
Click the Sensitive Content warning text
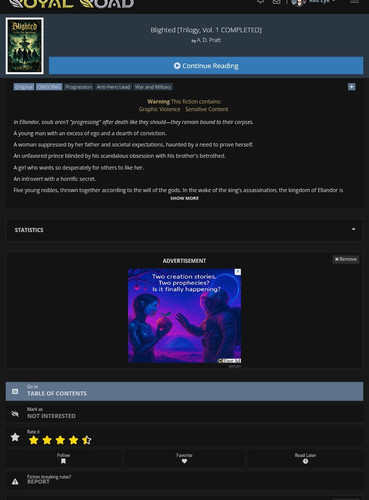pyautogui.click(x=207, y=109)
